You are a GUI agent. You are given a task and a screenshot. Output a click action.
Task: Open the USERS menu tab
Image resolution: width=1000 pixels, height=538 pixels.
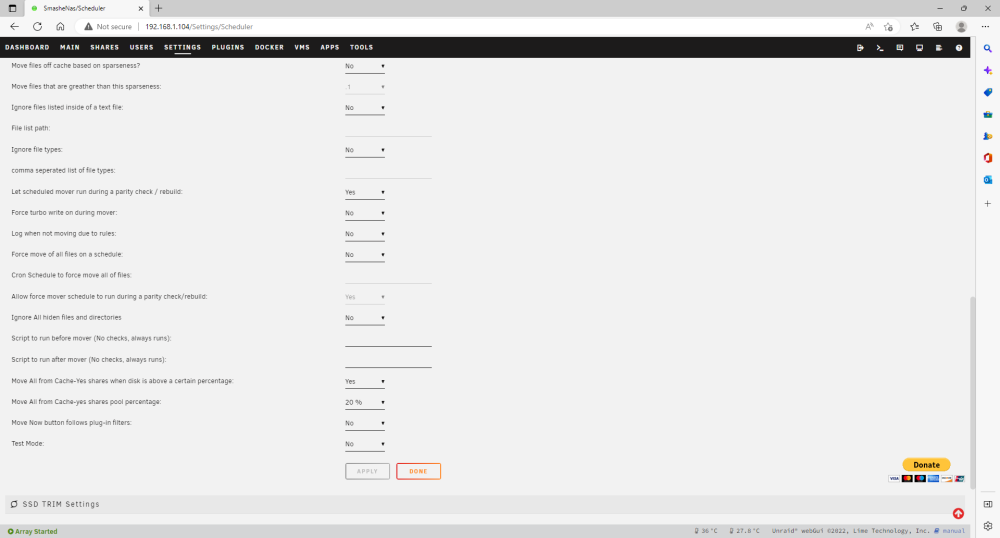pos(142,47)
